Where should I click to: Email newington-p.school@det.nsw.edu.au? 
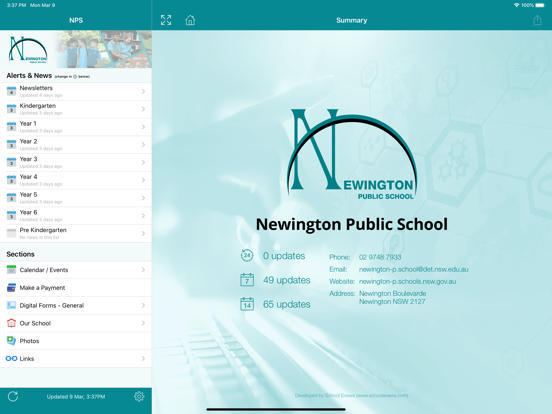click(414, 269)
